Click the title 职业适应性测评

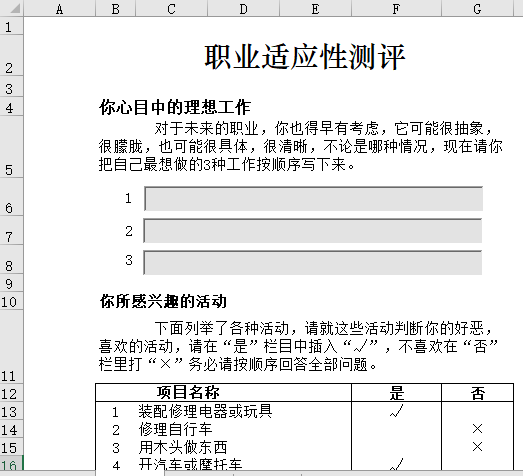(x=305, y=57)
